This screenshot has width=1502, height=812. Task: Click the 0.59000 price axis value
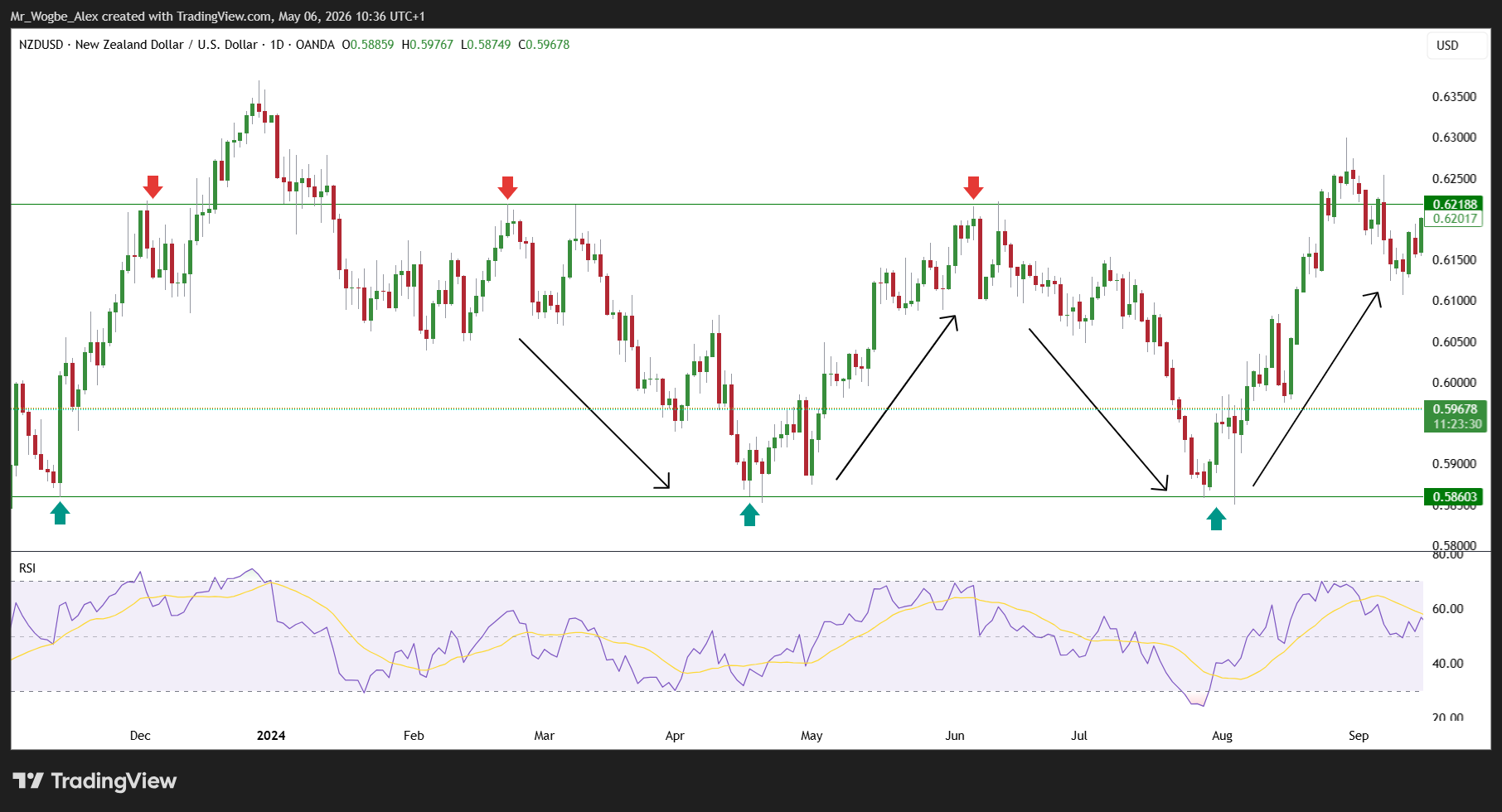(x=1454, y=464)
